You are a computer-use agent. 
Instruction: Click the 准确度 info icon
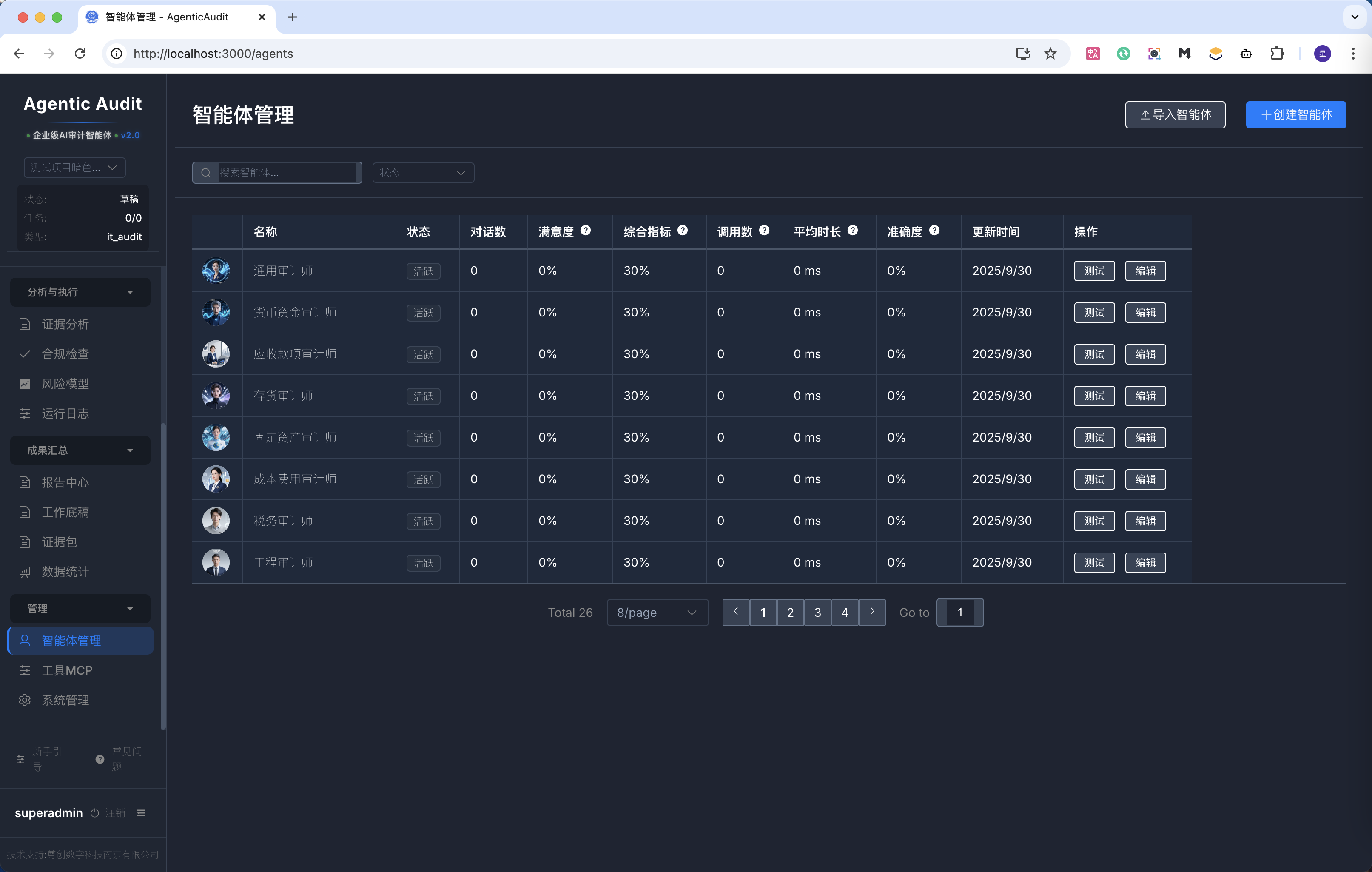tap(934, 230)
